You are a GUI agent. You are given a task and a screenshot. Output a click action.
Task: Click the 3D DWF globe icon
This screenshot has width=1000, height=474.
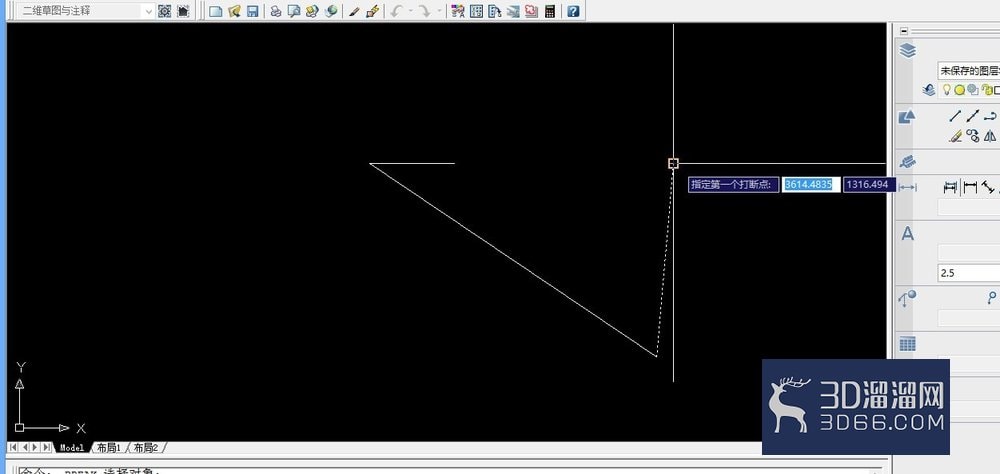(x=330, y=11)
